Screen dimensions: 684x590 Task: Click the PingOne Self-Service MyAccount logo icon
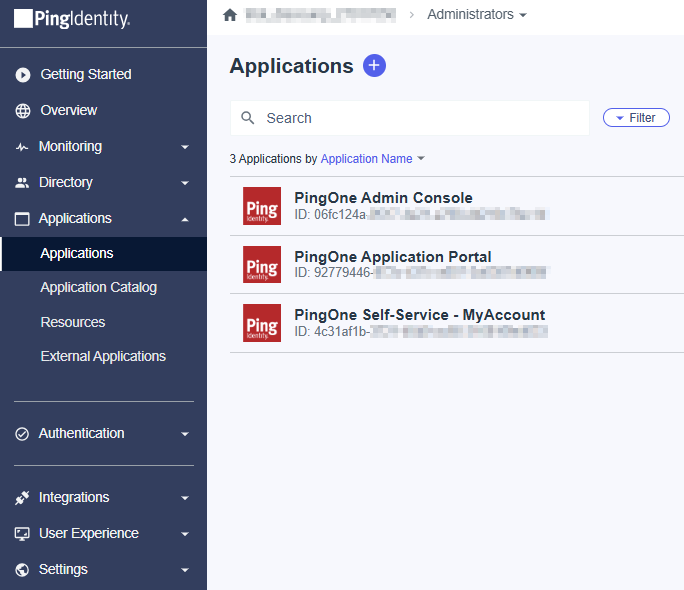[x=262, y=323]
